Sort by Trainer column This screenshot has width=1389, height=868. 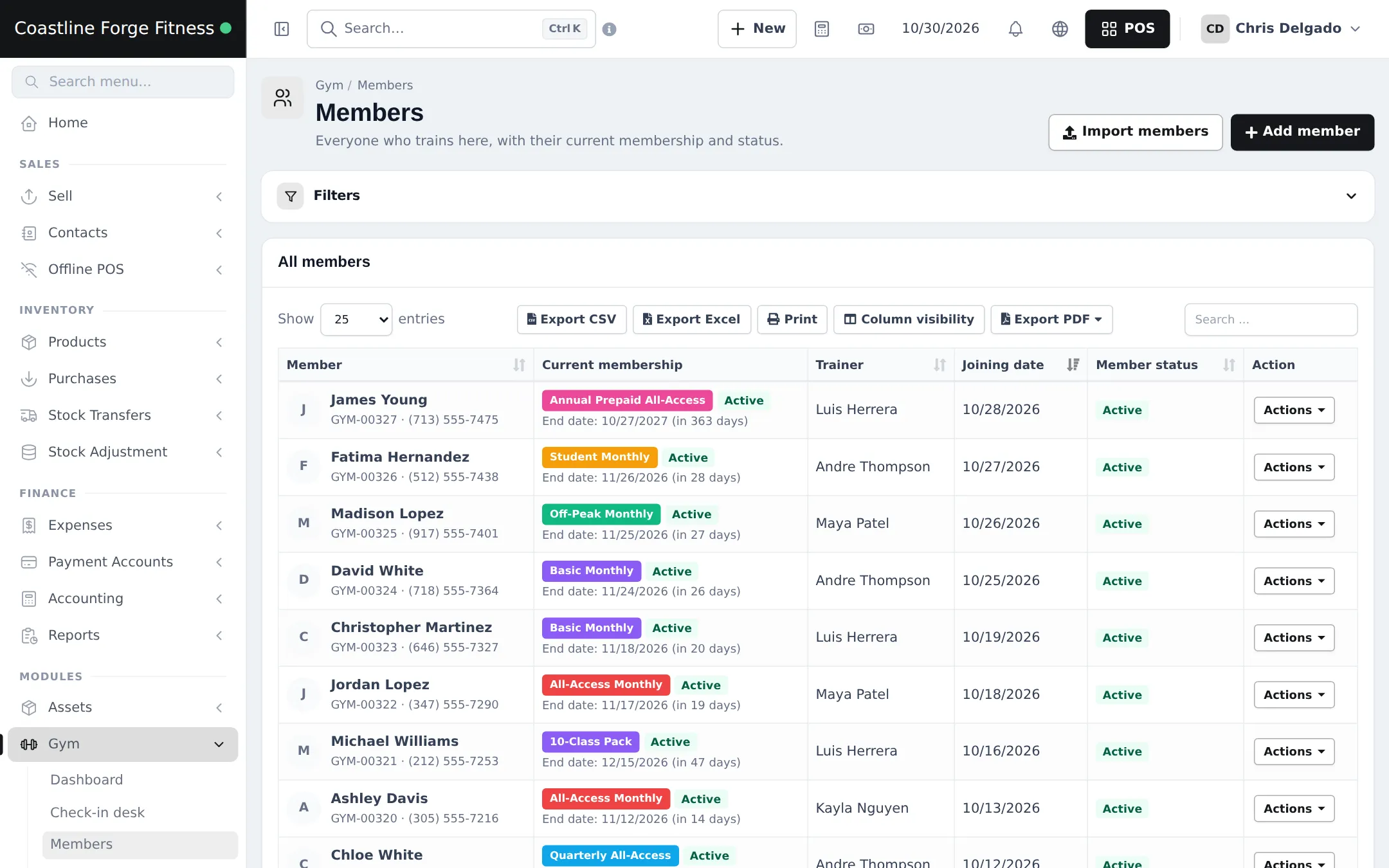tap(880, 365)
